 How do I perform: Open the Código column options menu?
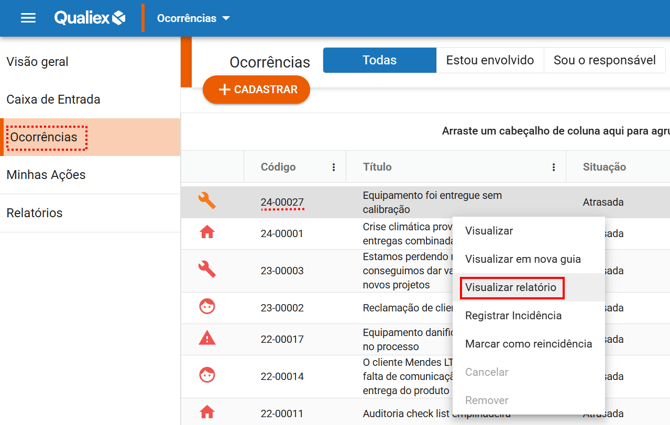tap(334, 167)
